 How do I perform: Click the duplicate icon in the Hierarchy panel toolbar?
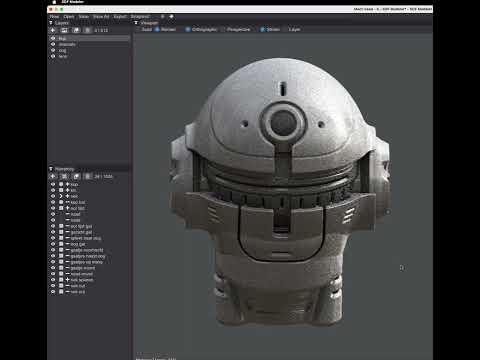tap(76, 176)
